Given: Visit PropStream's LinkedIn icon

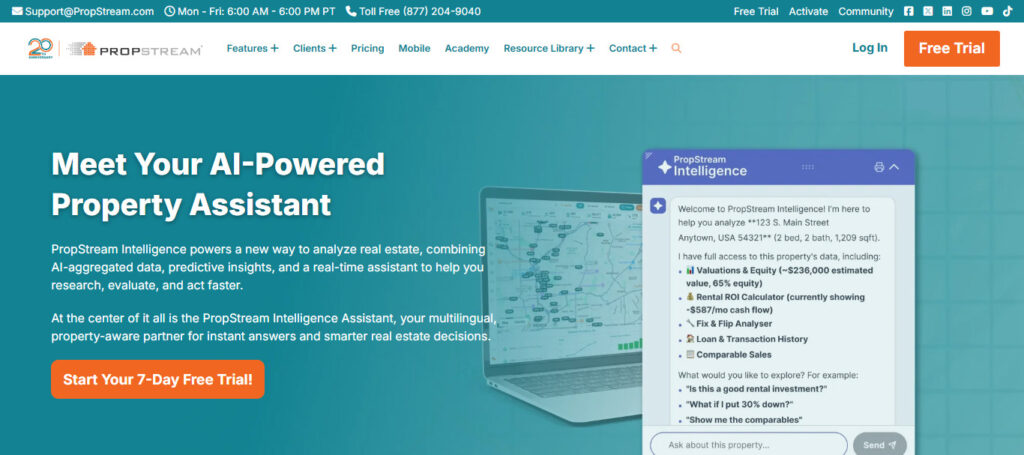Looking at the screenshot, I should (x=947, y=11).
